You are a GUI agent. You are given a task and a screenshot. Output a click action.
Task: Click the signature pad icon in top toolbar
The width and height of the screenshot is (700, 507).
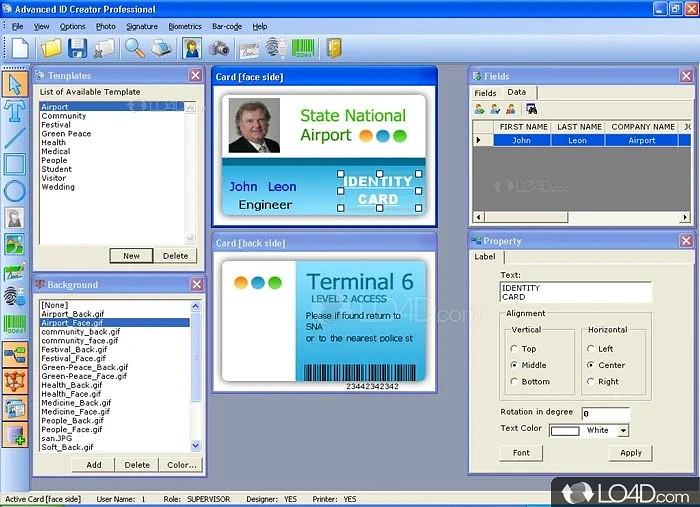coord(250,49)
